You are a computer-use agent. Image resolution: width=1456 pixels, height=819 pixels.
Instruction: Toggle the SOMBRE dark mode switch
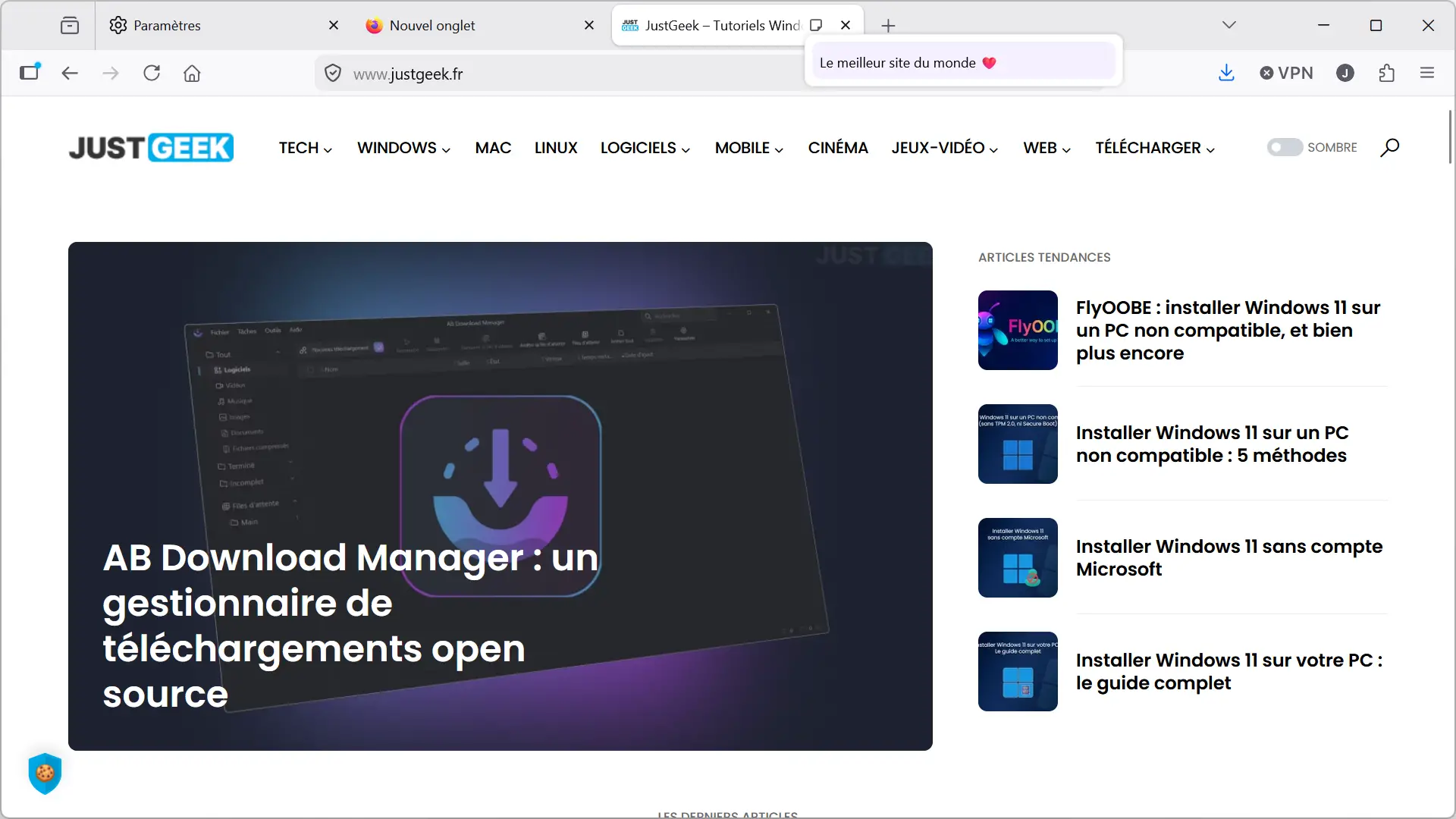[x=1285, y=147]
